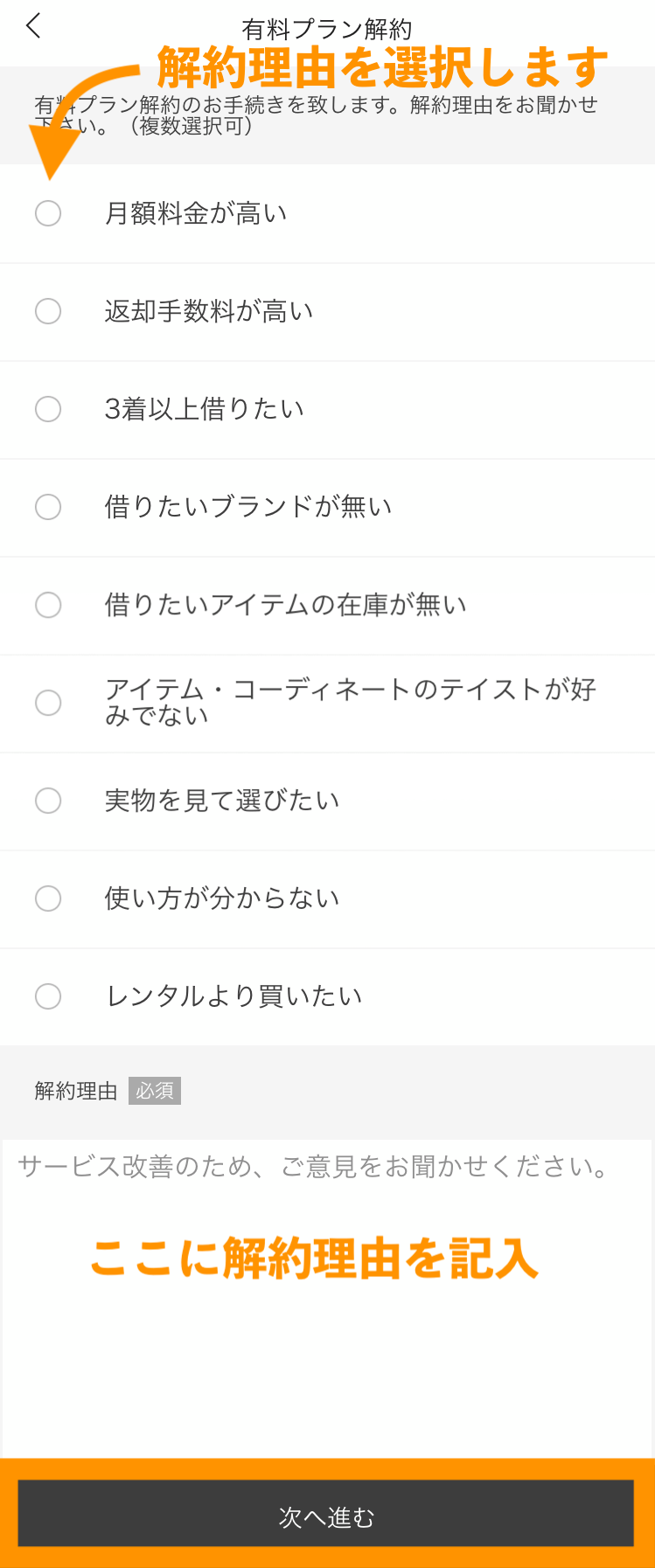Check the 借りたいアイテムの在庫が無い circle
Screen dimensions: 655x1568
(48, 605)
